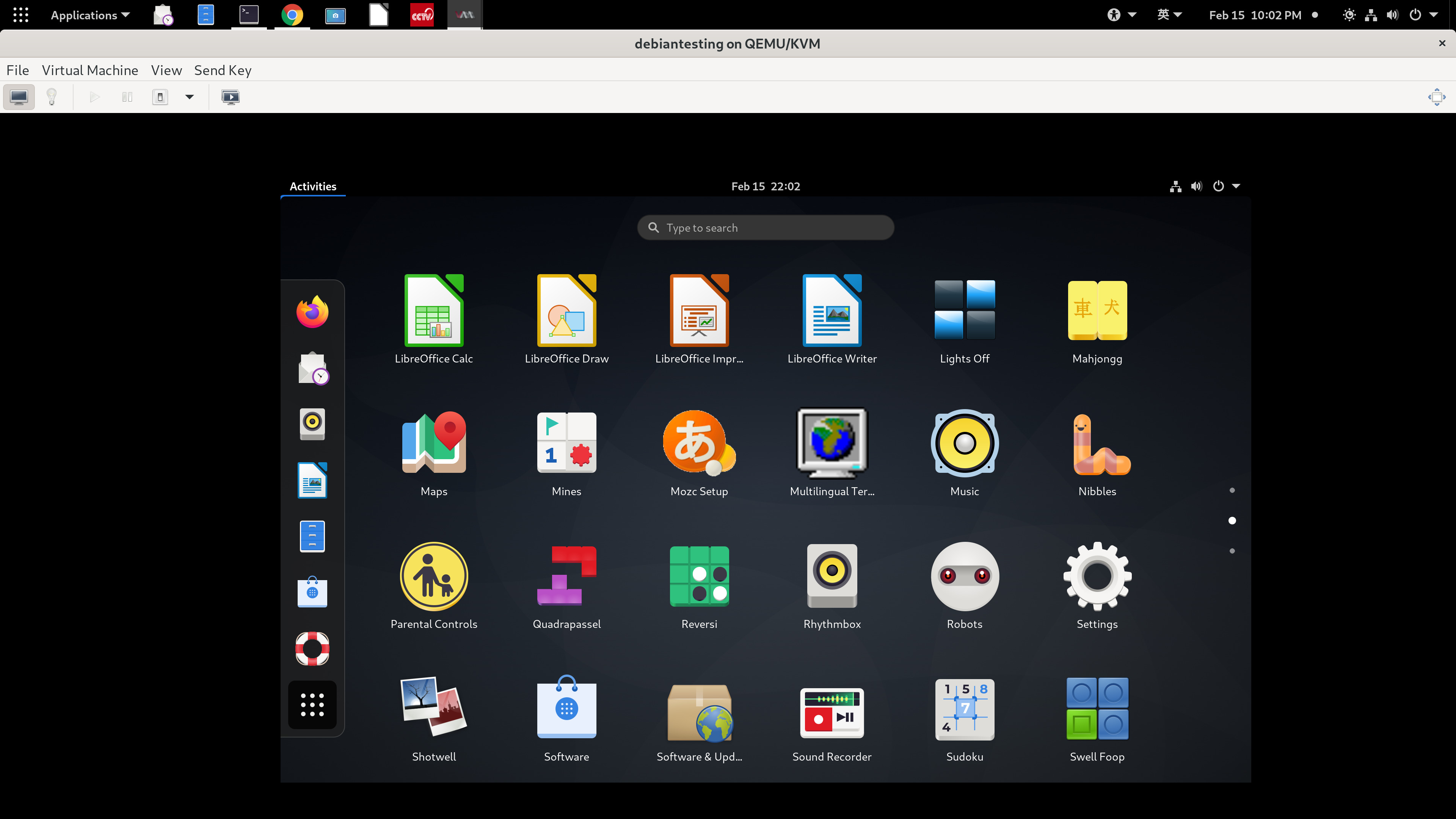Viewport: 1456px width, 819px height.
Task: Launch Maps application
Action: [433, 452]
